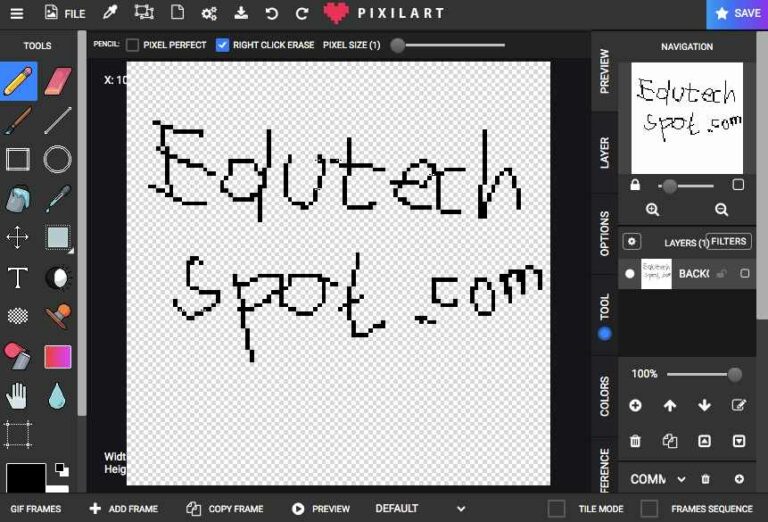
Task: Move layer up with arrow icon
Action: (670, 405)
